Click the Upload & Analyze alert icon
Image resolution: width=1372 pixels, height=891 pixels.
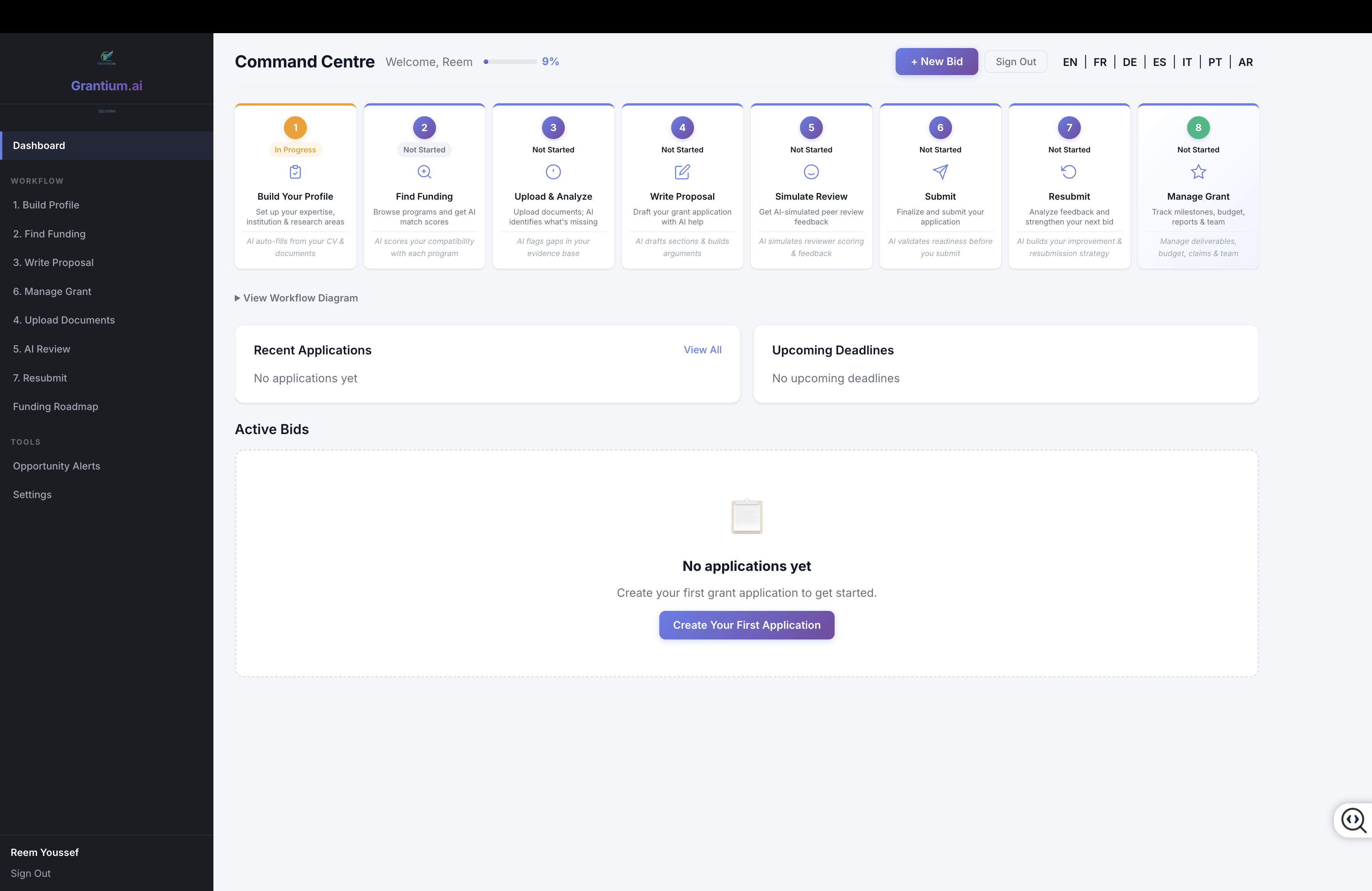coord(553,172)
